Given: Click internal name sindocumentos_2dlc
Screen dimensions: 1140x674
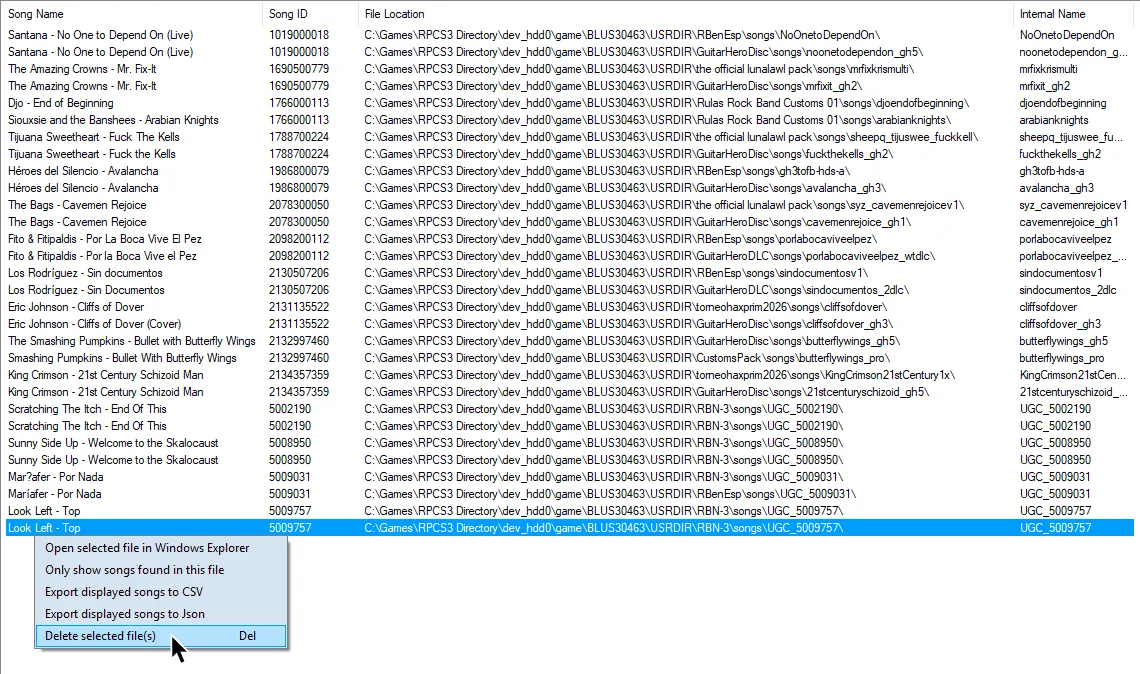Looking at the screenshot, I should (1068, 290).
